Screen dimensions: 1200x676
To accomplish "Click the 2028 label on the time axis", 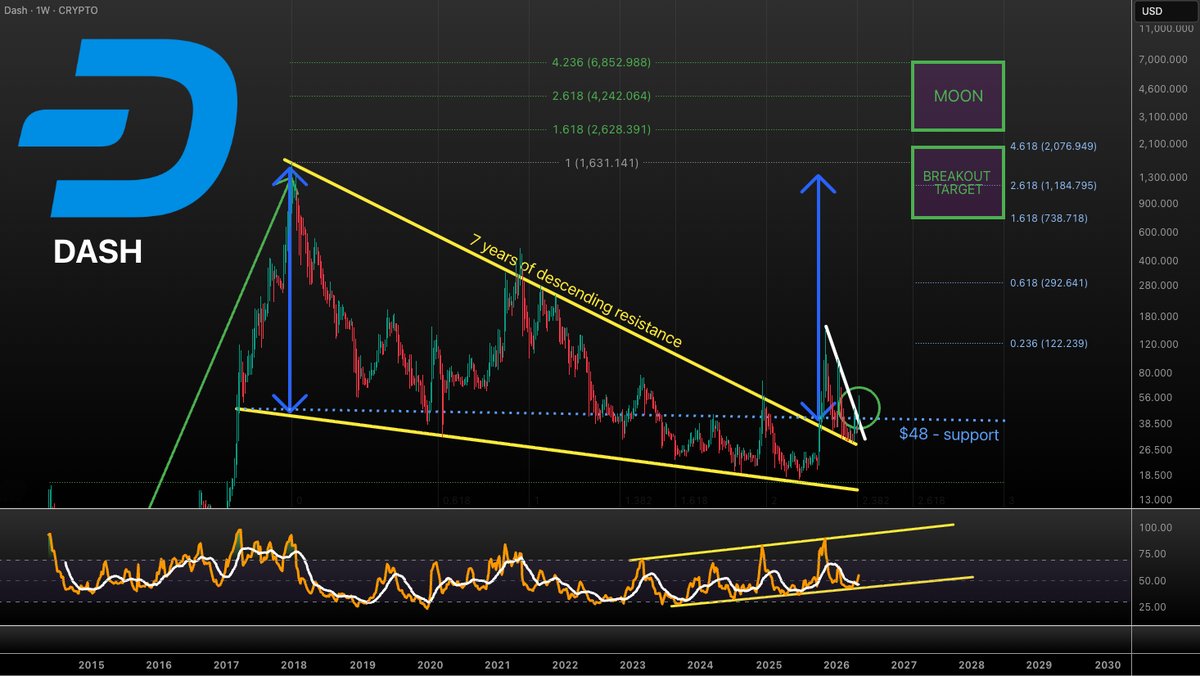I will tap(971, 664).
